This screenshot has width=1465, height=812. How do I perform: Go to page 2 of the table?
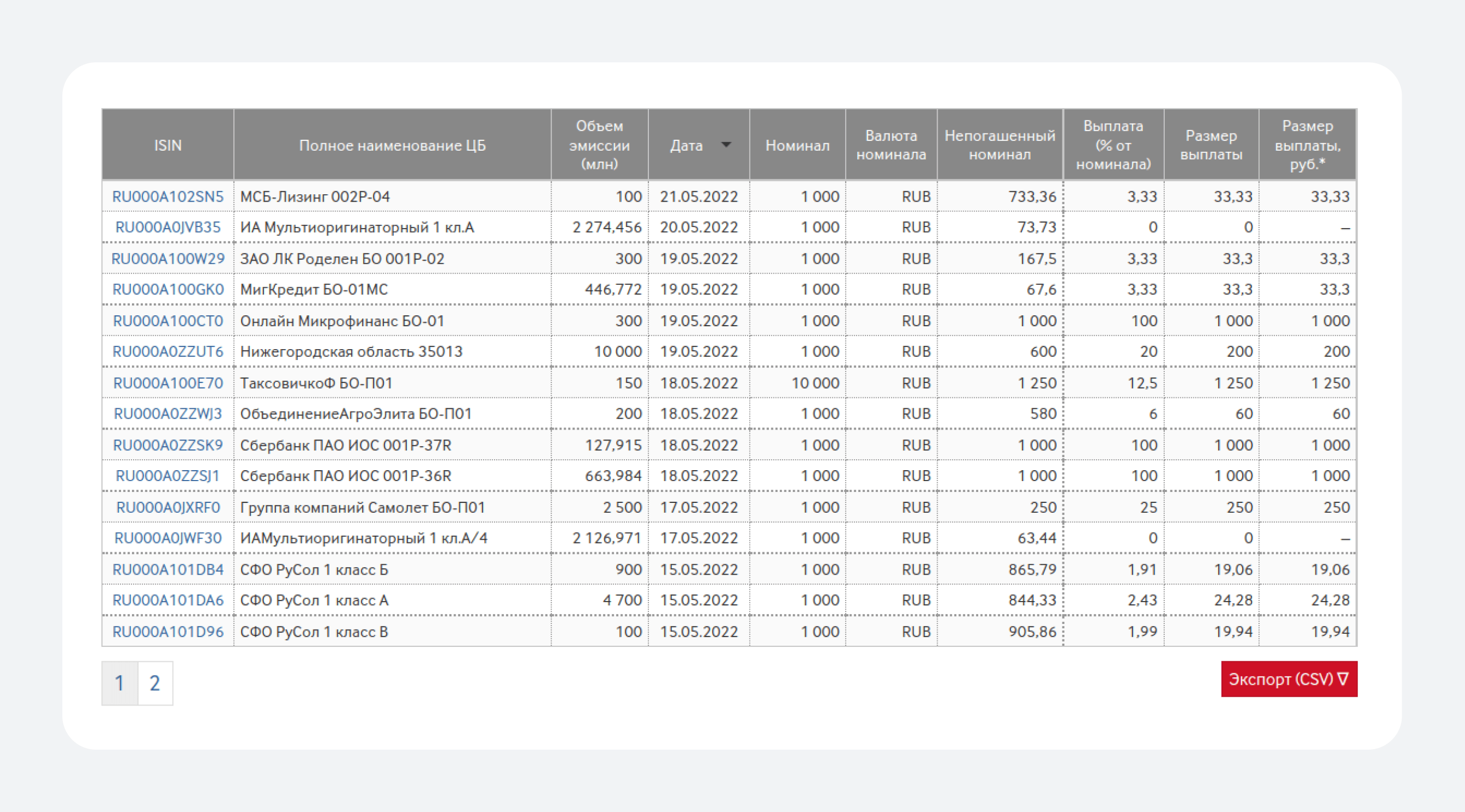coord(155,683)
